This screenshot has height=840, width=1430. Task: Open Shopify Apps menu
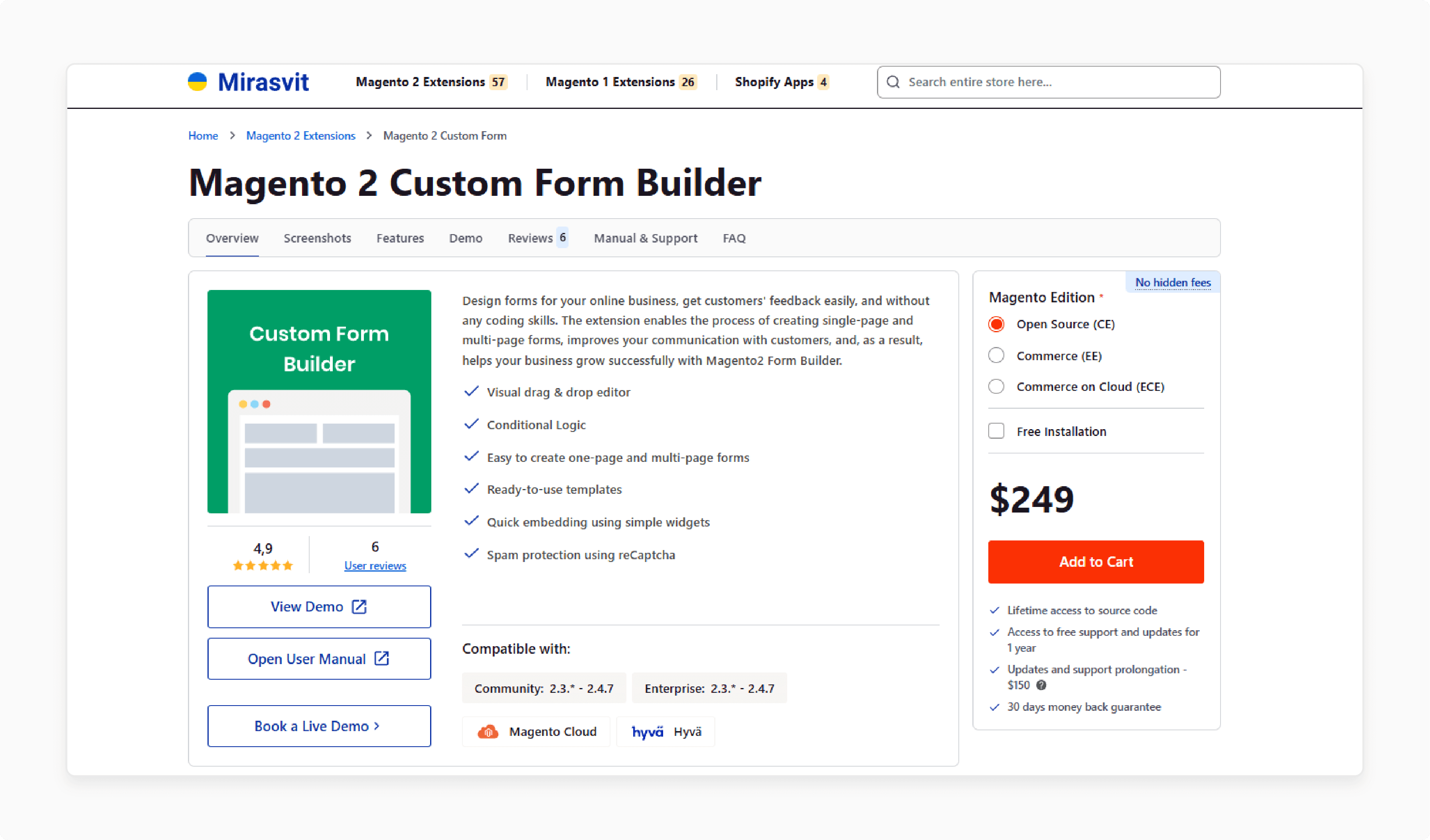click(782, 82)
